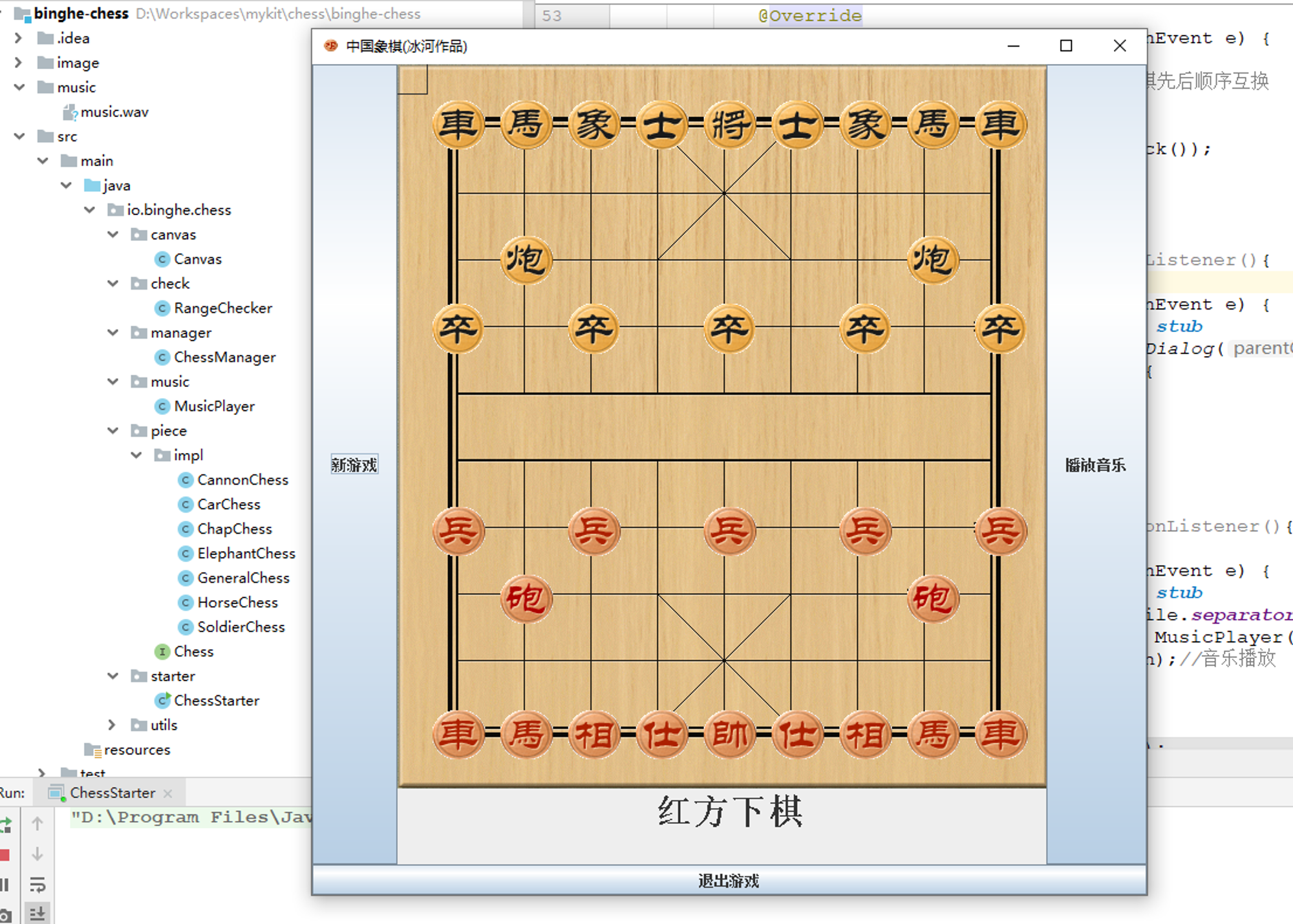The height and width of the screenshot is (924, 1293).
Task: Toggle the soft-wrap icon in Run panel
Action: pos(37,885)
